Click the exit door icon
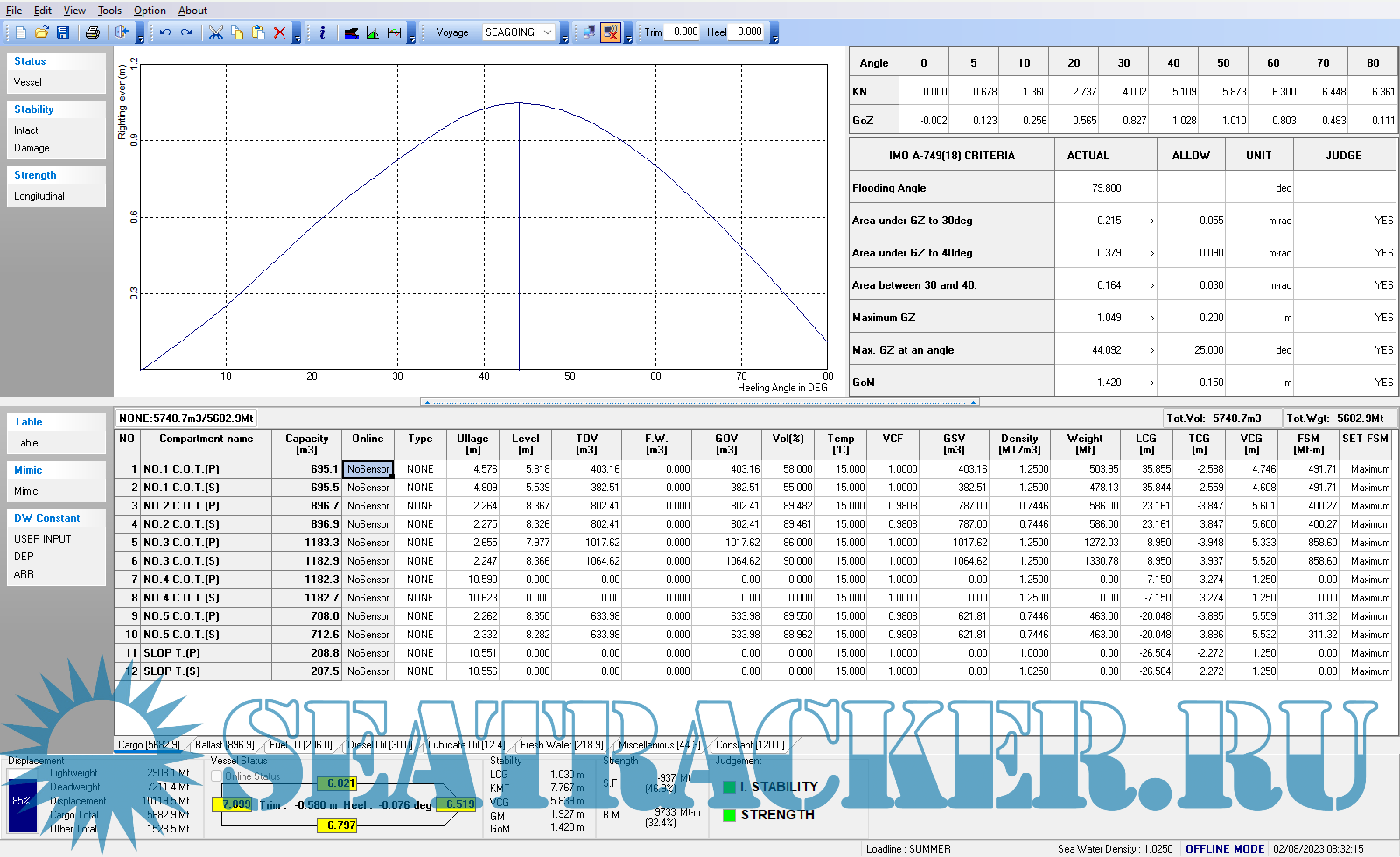Image resolution: width=1400 pixels, height=857 pixels. point(121,32)
